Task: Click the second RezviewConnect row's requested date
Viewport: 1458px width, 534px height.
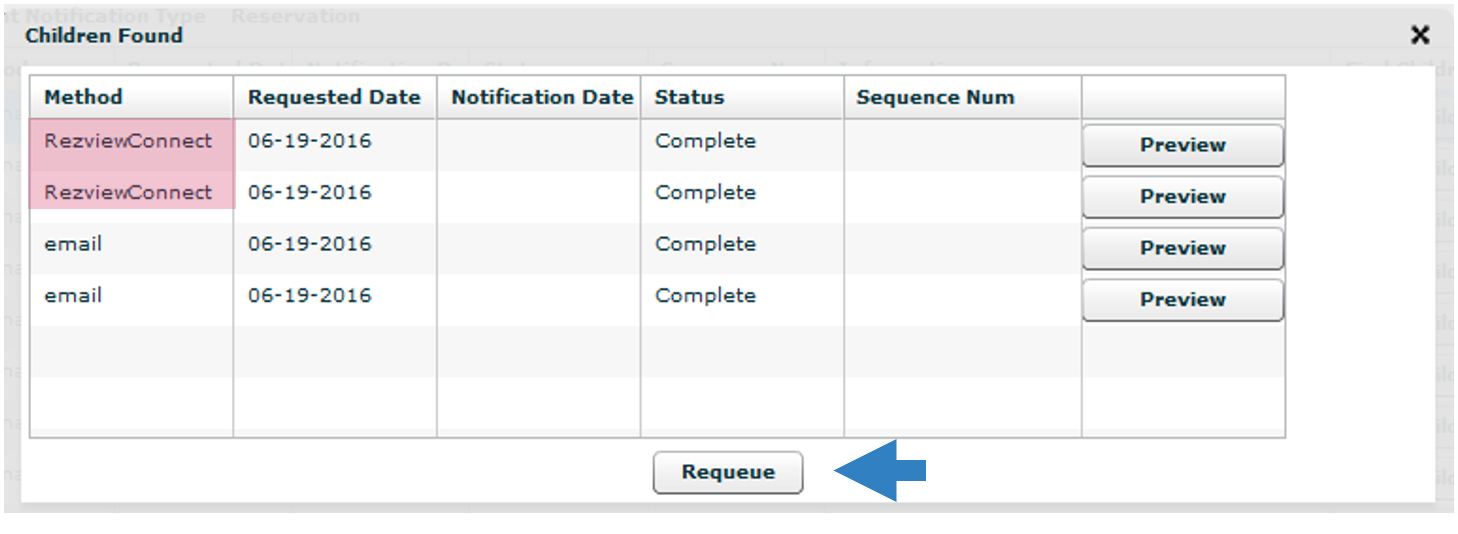Action: 310,192
